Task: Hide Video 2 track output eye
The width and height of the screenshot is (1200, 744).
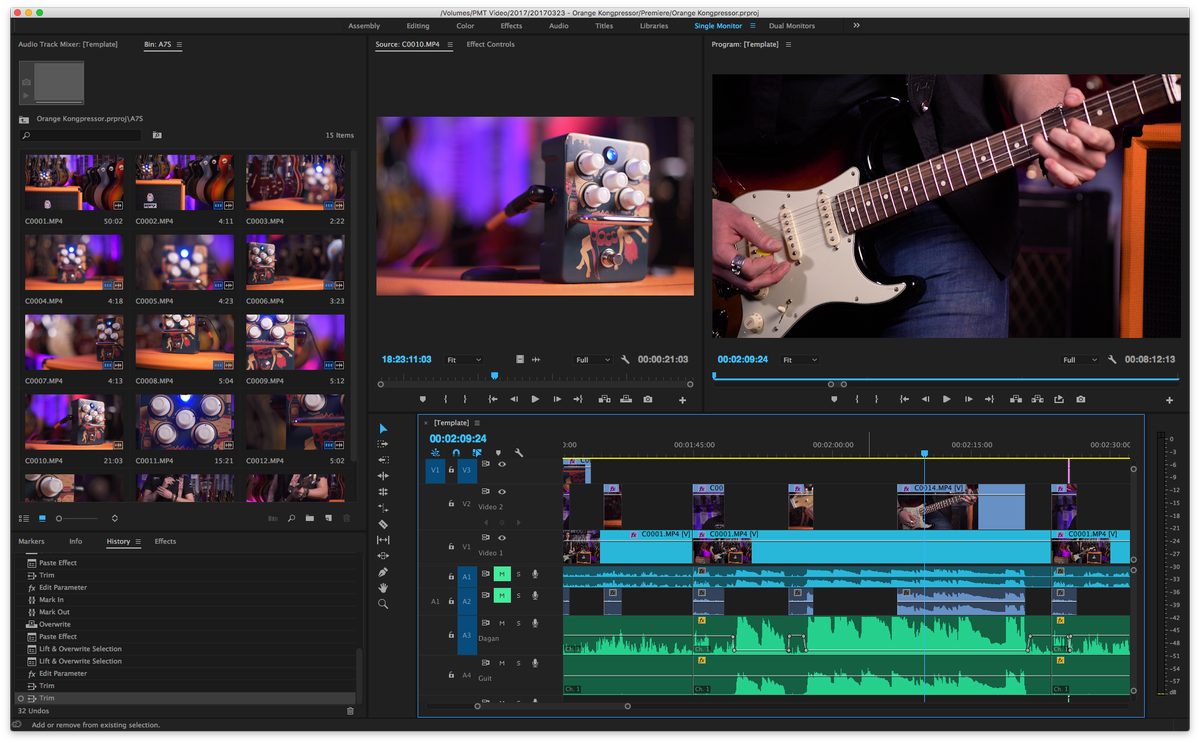Action: (502, 492)
